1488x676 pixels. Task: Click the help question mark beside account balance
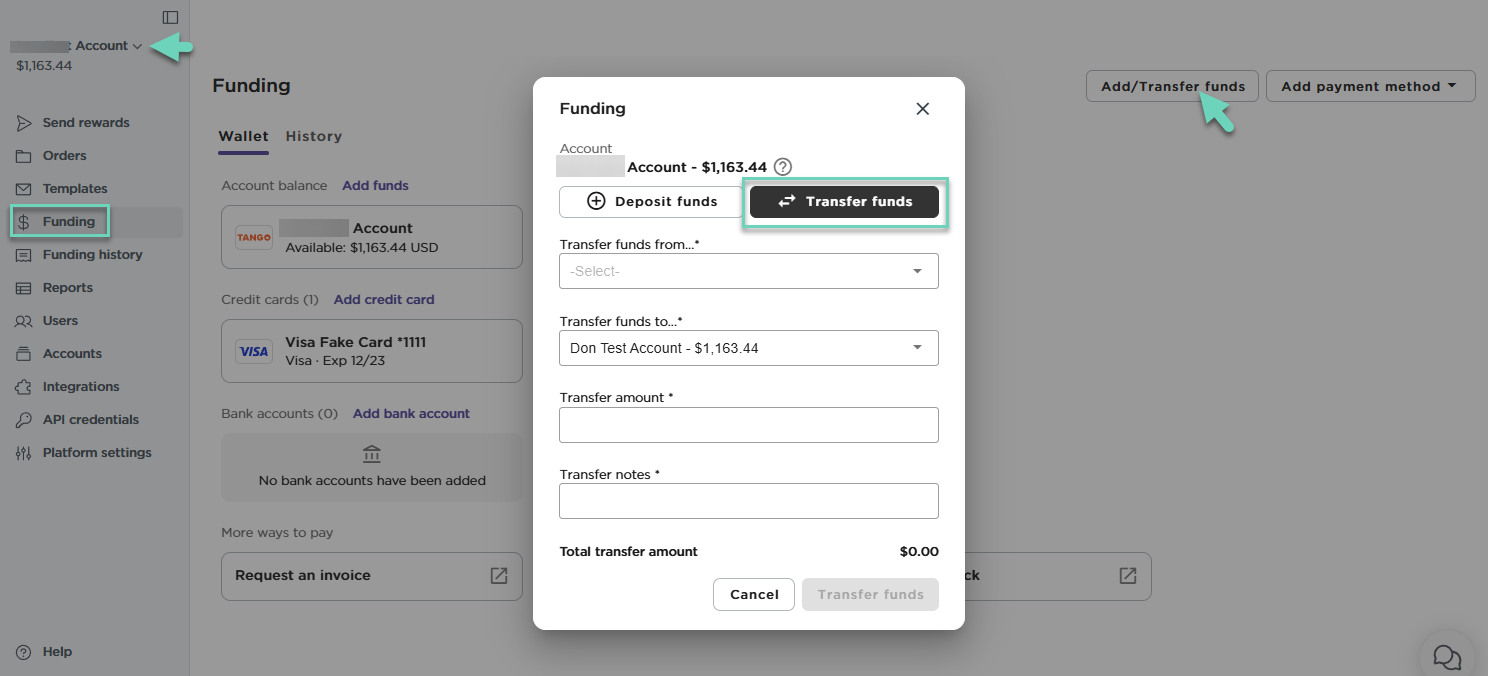[x=783, y=167]
